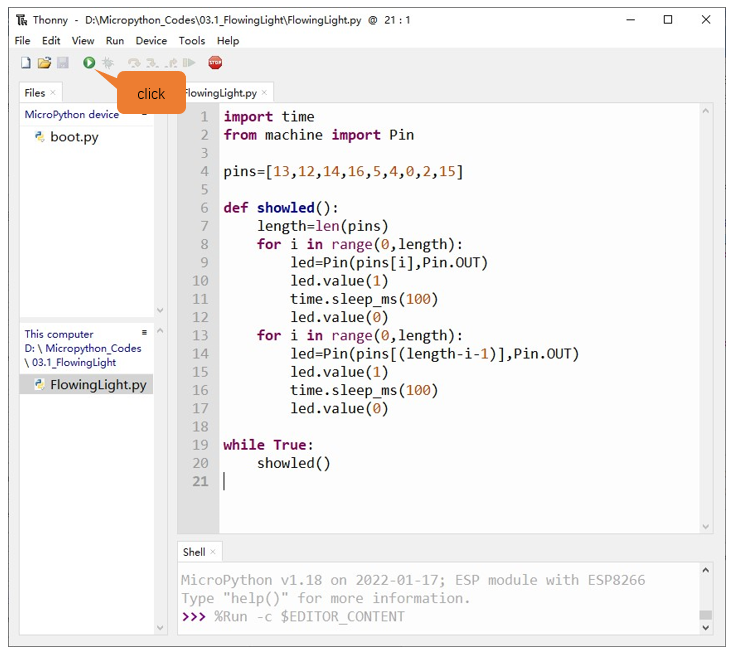Run the current script with the green play icon

[89, 63]
